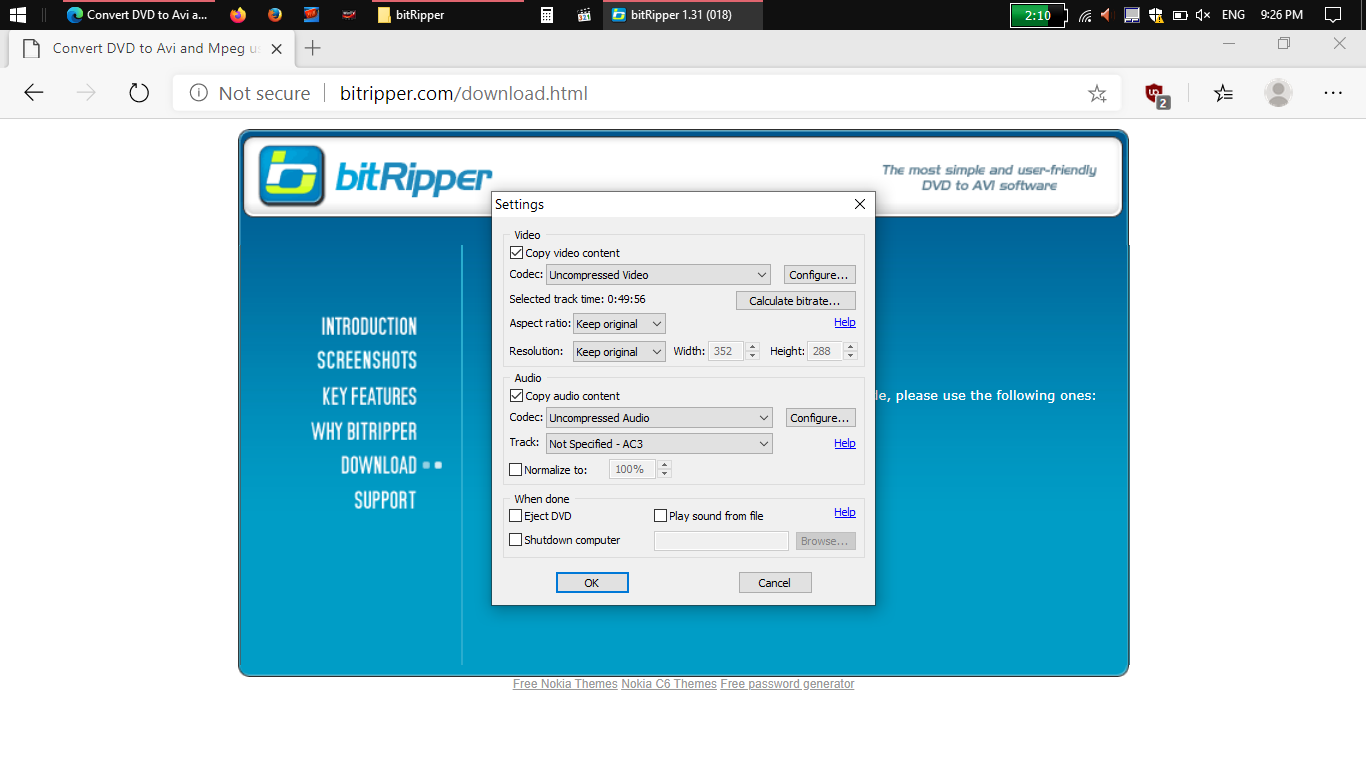
Task: Open the touchpad tray icon
Action: (x=1132, y=15)
